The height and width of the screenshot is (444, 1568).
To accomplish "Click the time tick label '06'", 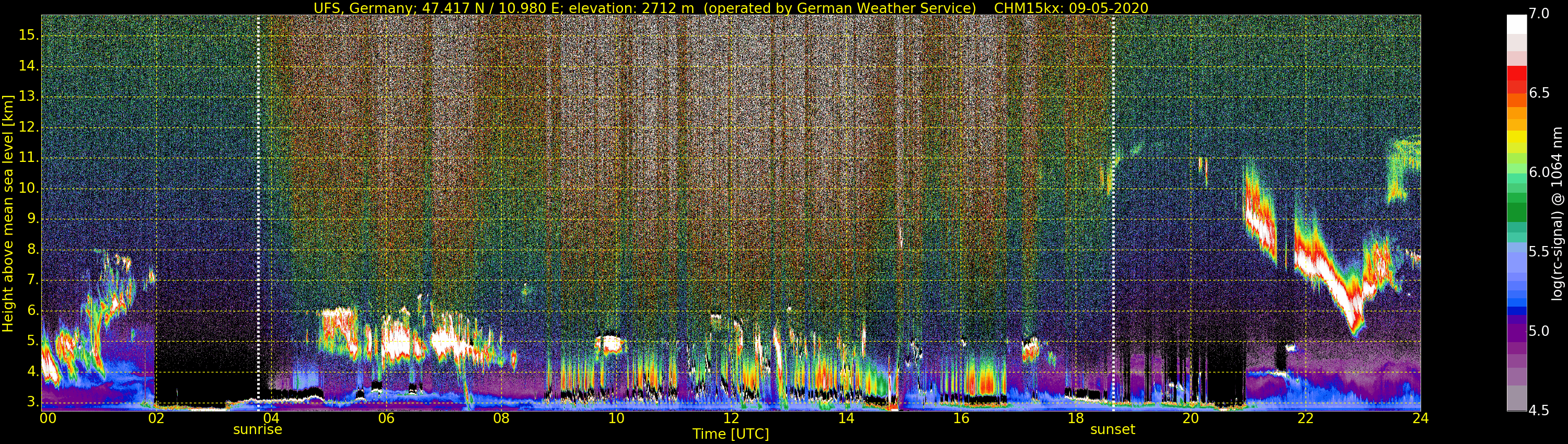I will click(x=387, y=418).
